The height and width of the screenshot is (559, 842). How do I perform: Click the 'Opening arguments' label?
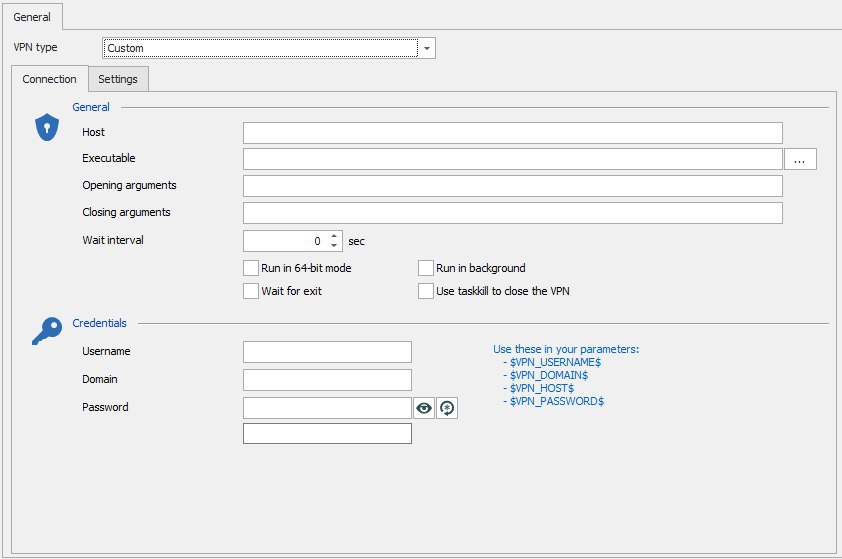[129, 185]
